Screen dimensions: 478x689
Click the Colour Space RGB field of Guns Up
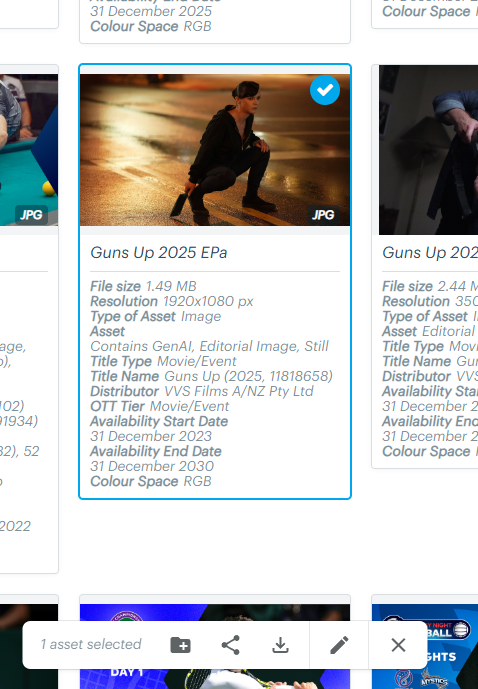coord(151,481)
